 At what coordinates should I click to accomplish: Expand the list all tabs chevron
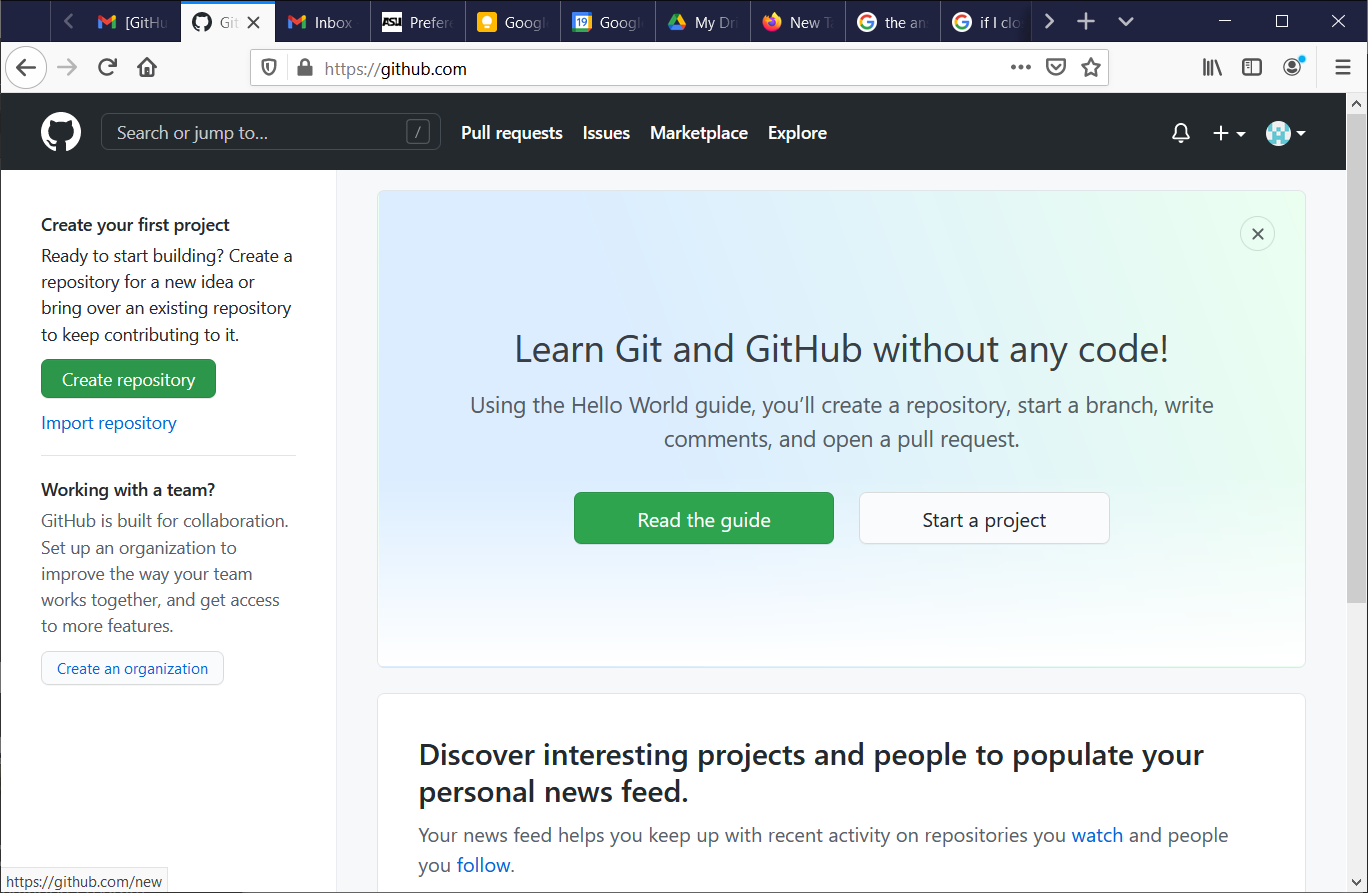[1126, 22]
